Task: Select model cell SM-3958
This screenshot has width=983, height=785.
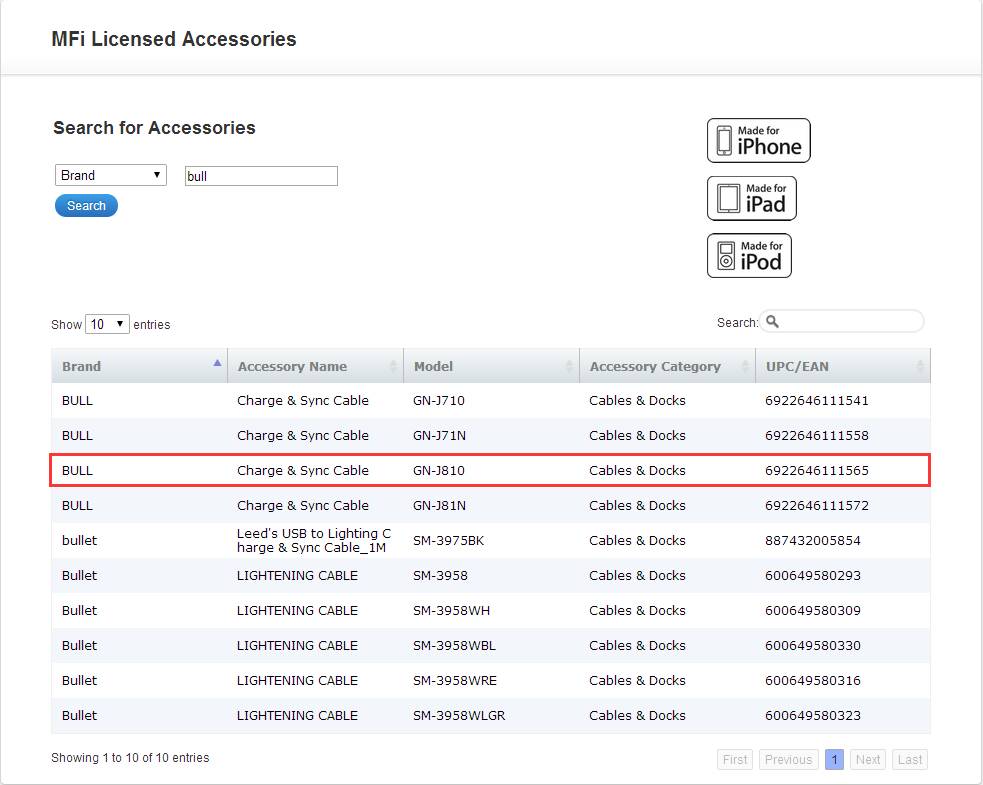Action: [x=440, y=576]
